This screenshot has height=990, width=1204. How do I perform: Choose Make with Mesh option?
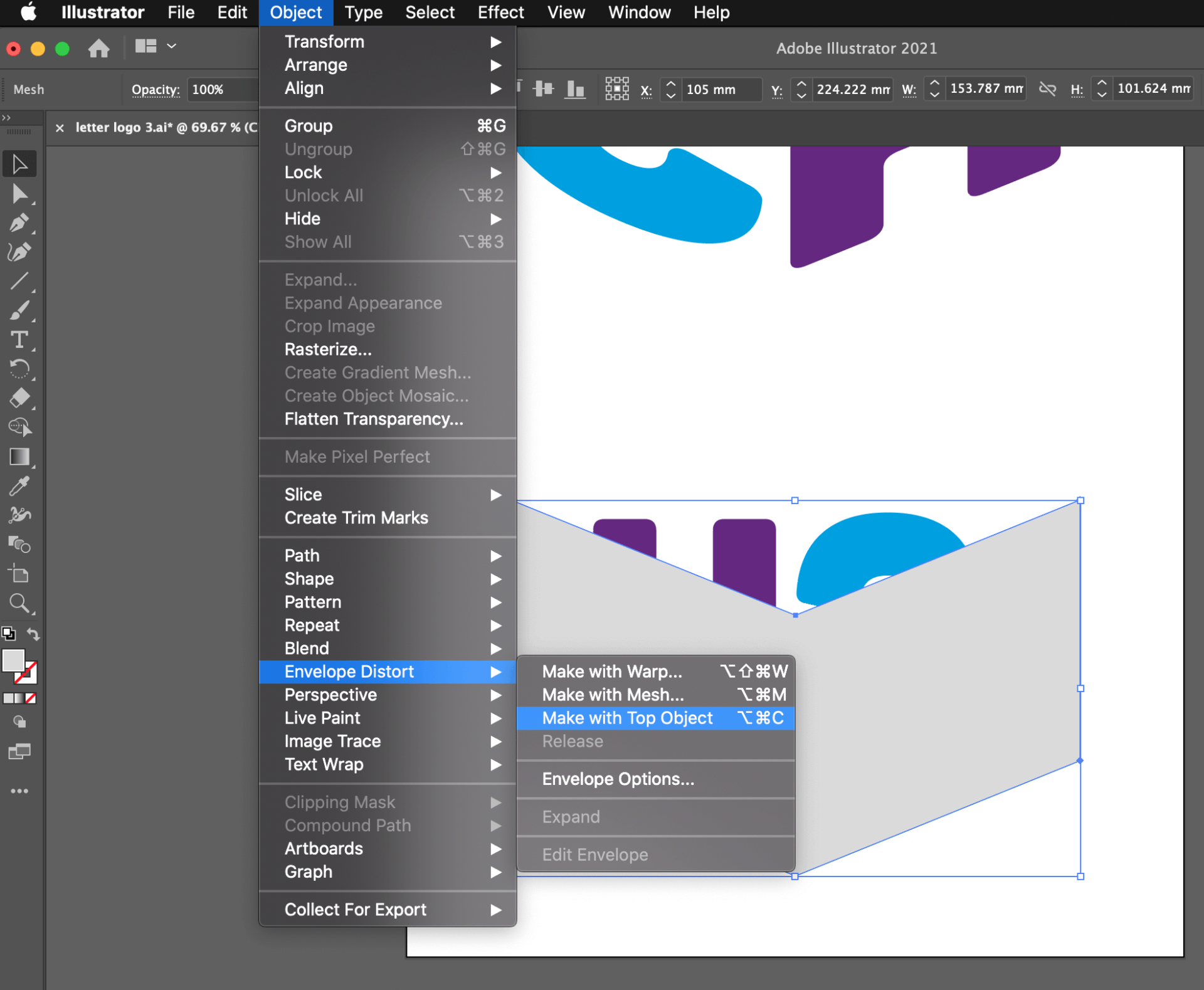[x=655, y=695]
